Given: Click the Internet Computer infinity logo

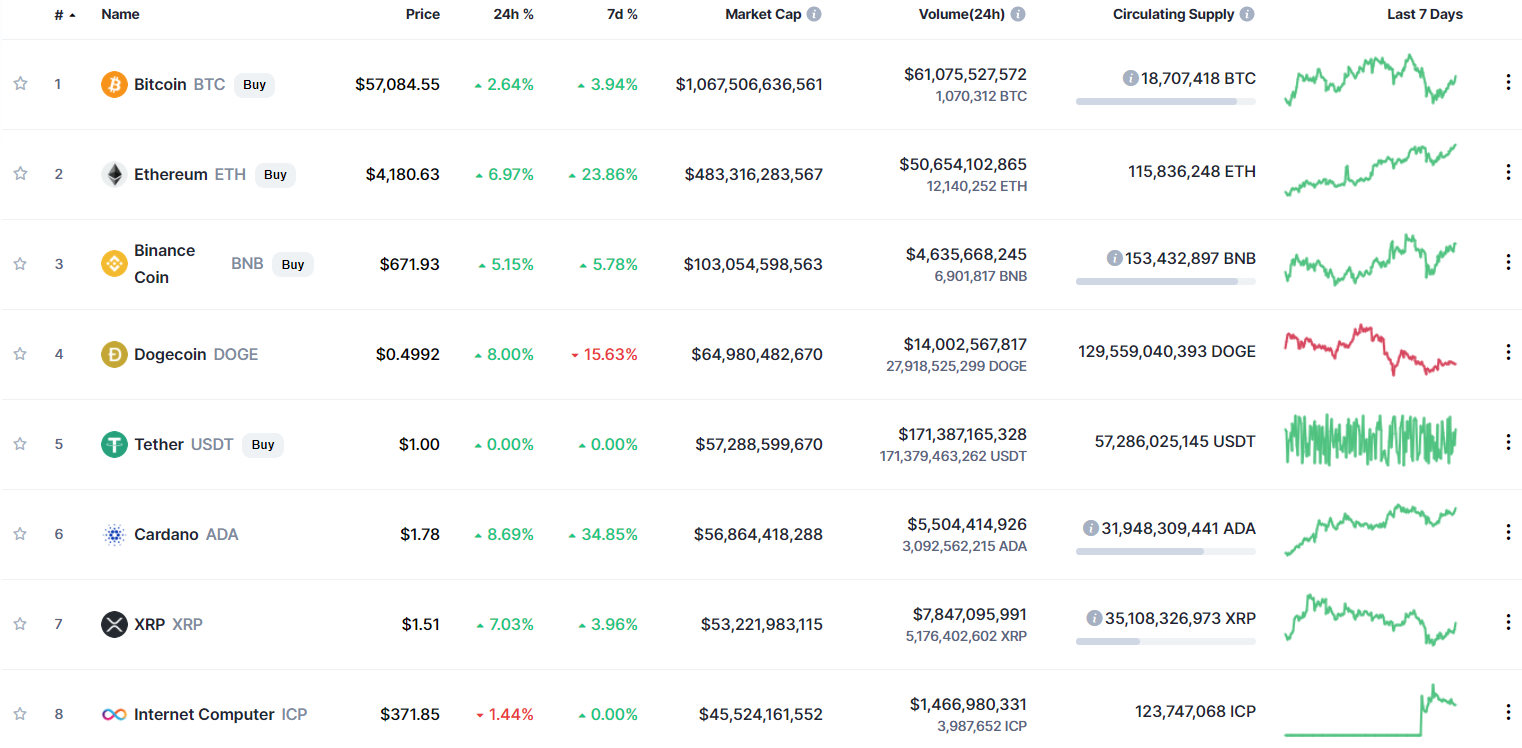Looking at the screenshot, I should click(x=115, y=714).
